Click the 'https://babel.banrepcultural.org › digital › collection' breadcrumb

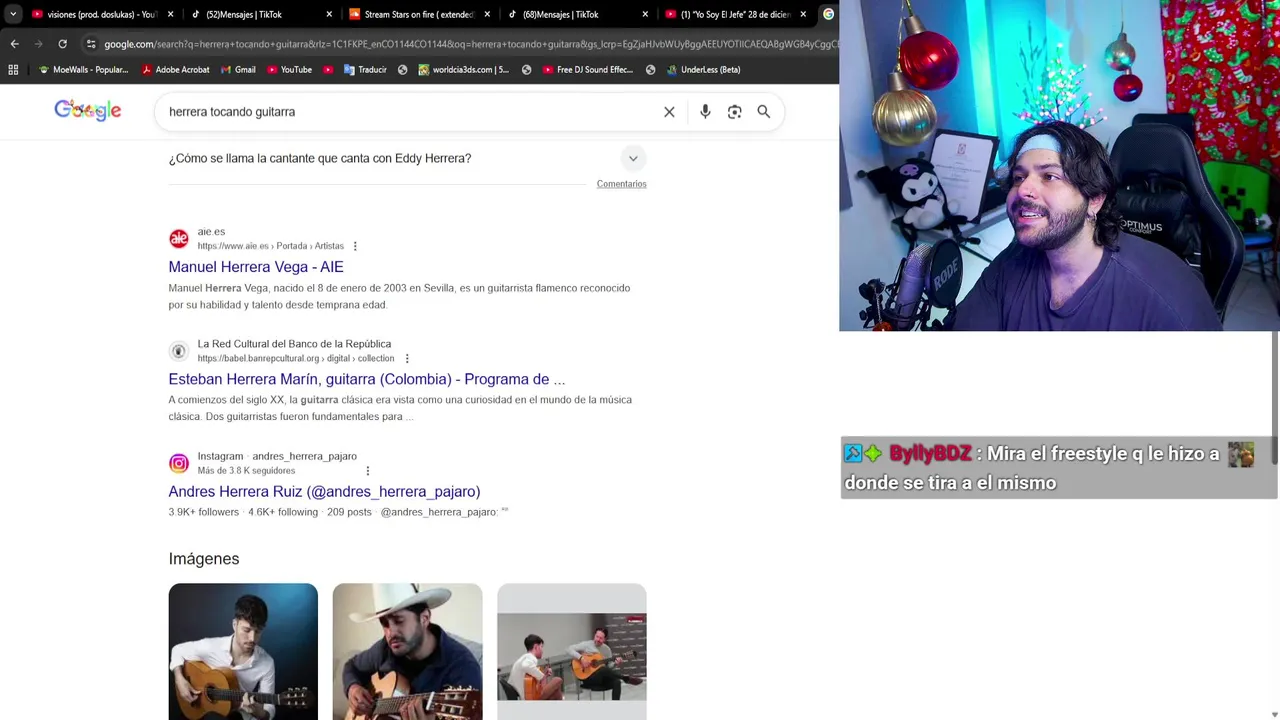point(296,358)
